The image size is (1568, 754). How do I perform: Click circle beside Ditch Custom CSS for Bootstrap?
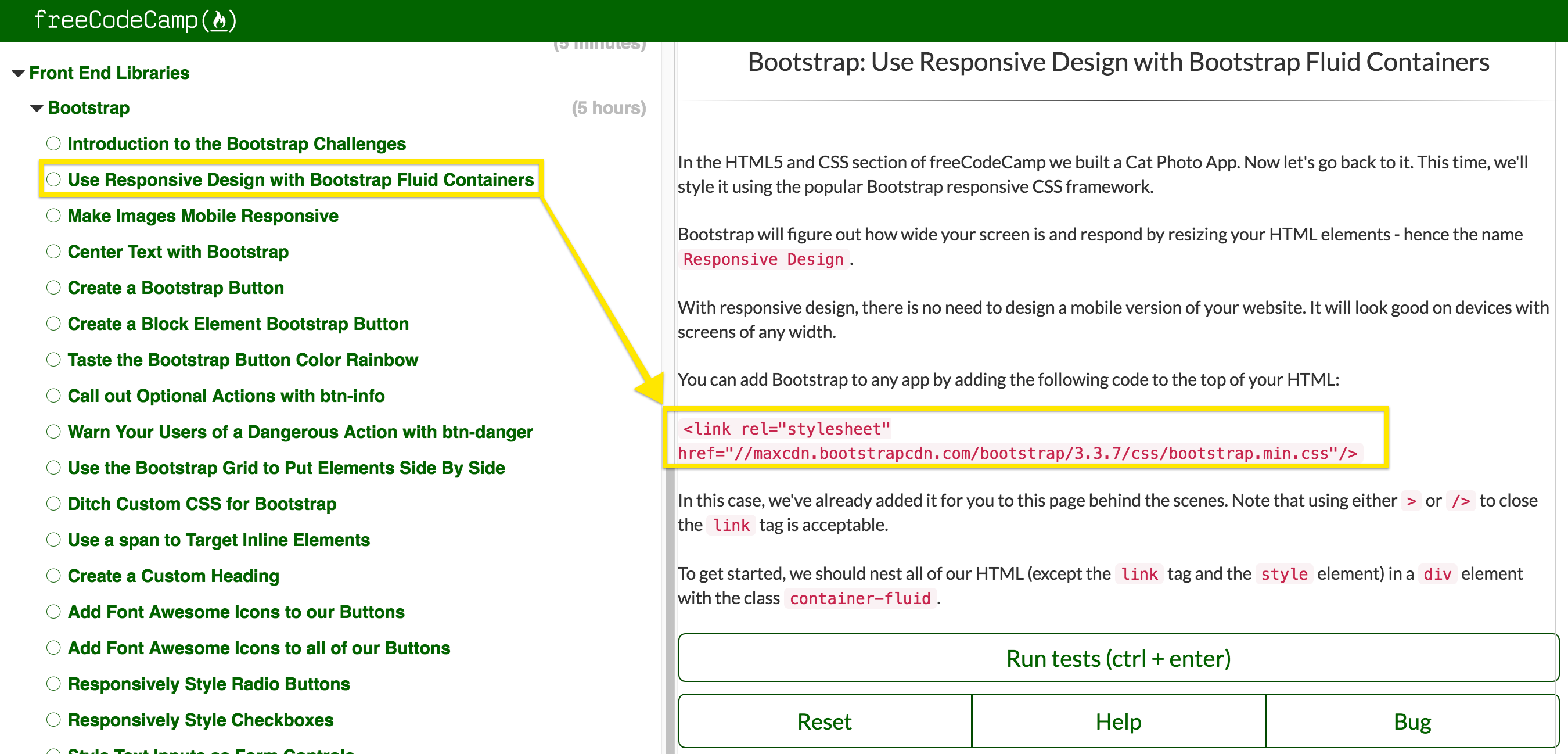coord(53,503)
